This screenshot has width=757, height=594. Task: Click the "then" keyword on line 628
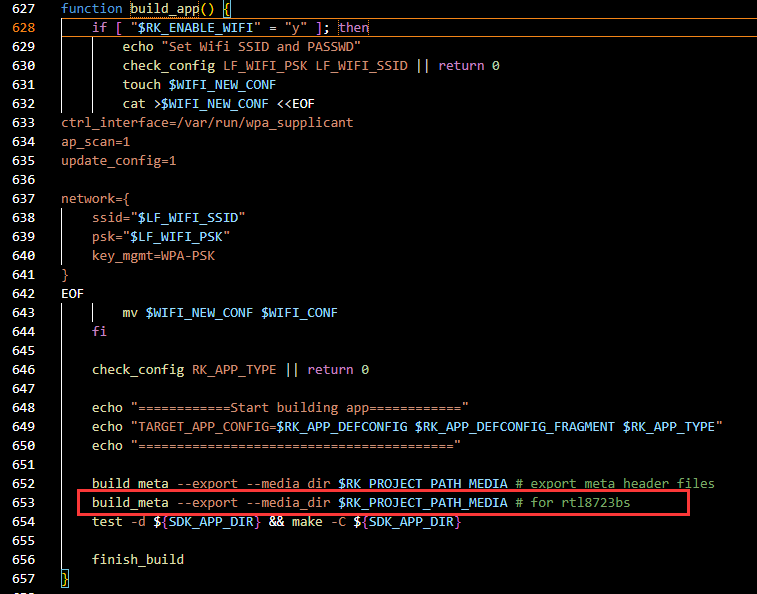coord(353,28)
